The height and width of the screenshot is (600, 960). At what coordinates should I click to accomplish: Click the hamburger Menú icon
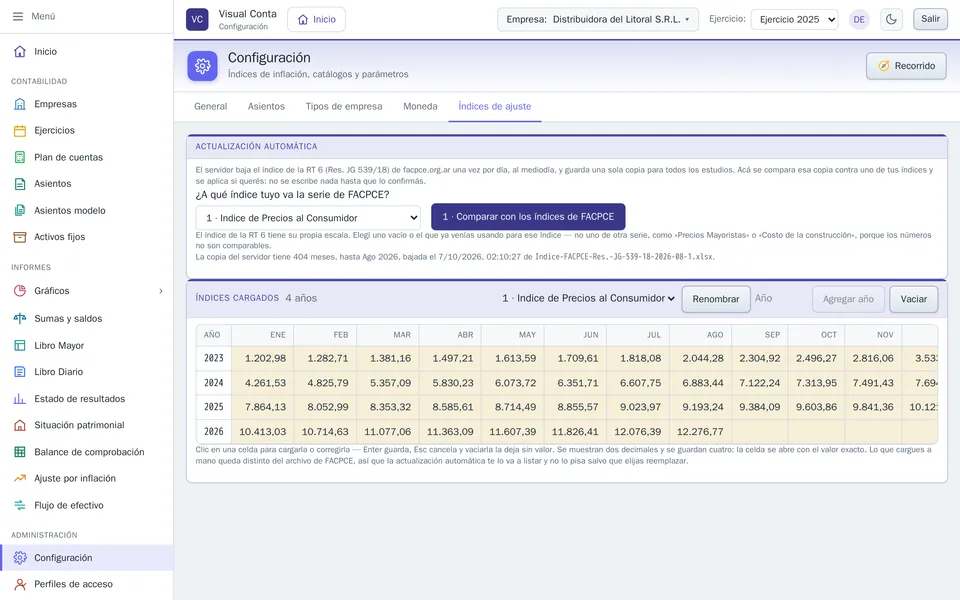(18, 17)
